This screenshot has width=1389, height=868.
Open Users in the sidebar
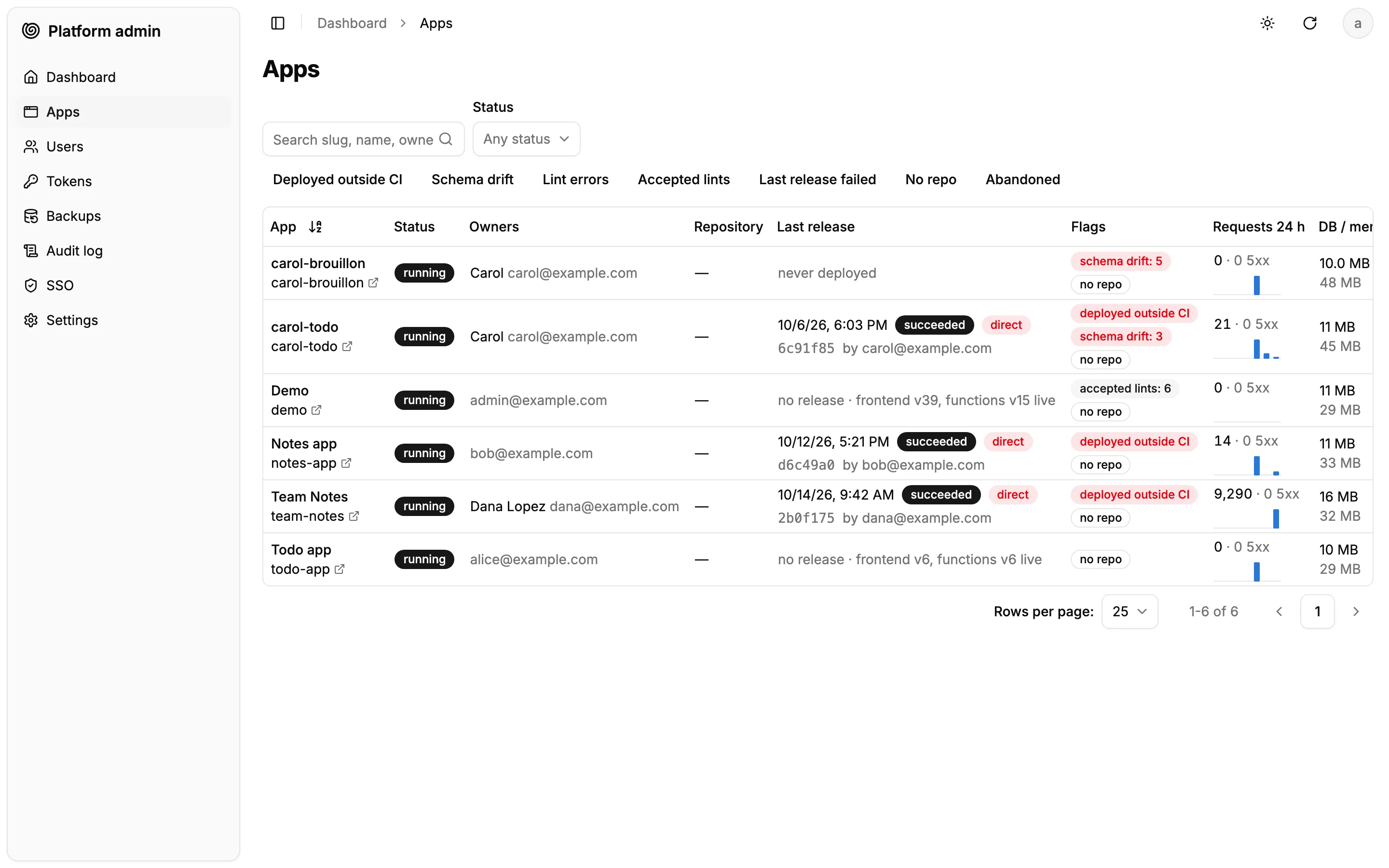123,147
